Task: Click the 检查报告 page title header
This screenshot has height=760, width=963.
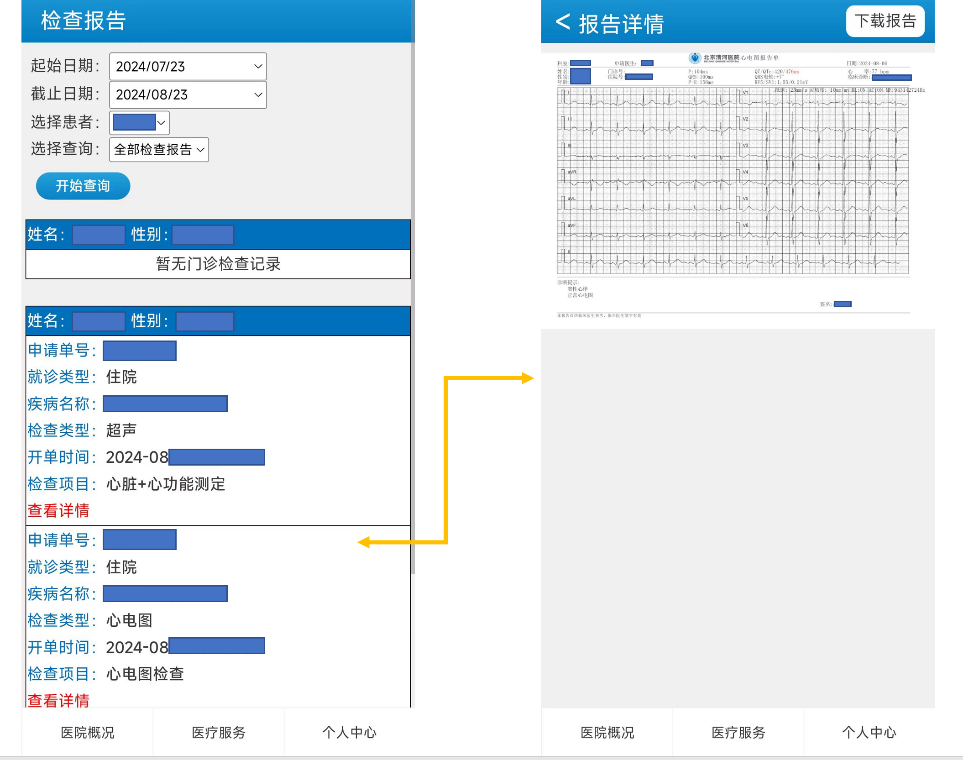Action: point(84,21)
